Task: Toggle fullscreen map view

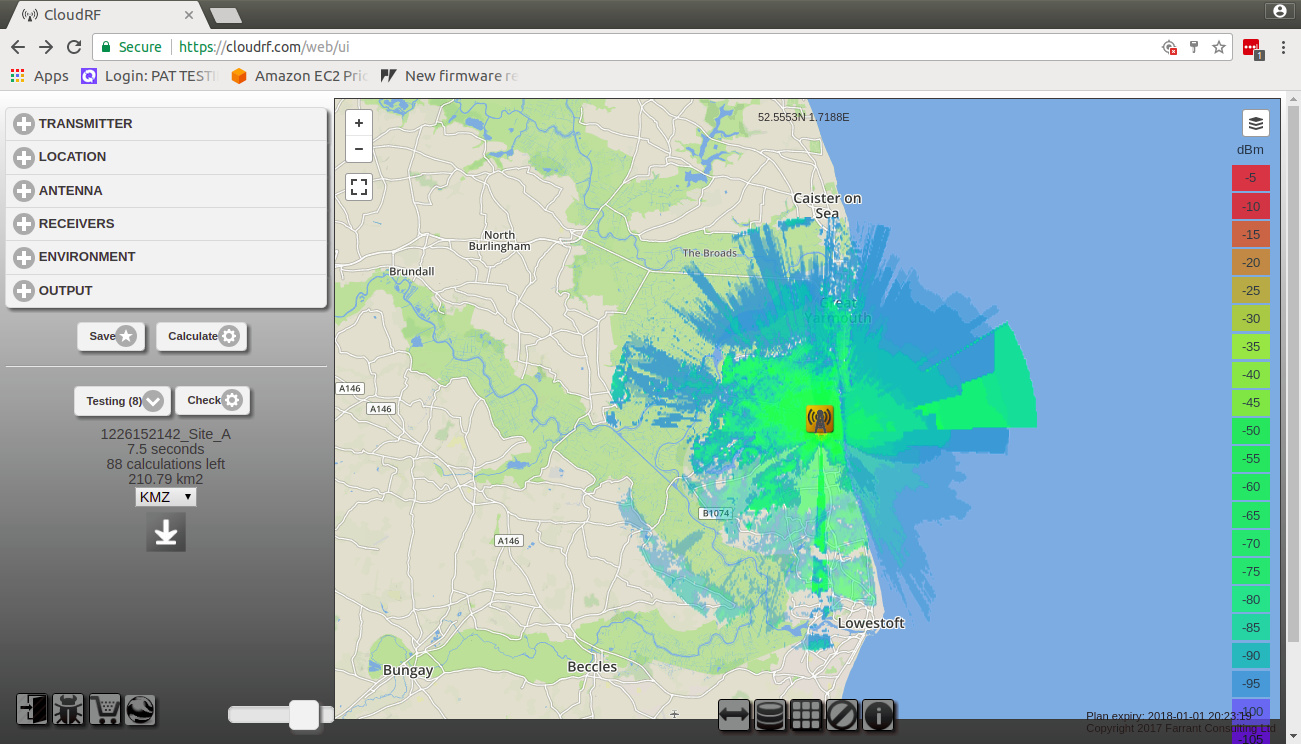Action: pos(359,187)
